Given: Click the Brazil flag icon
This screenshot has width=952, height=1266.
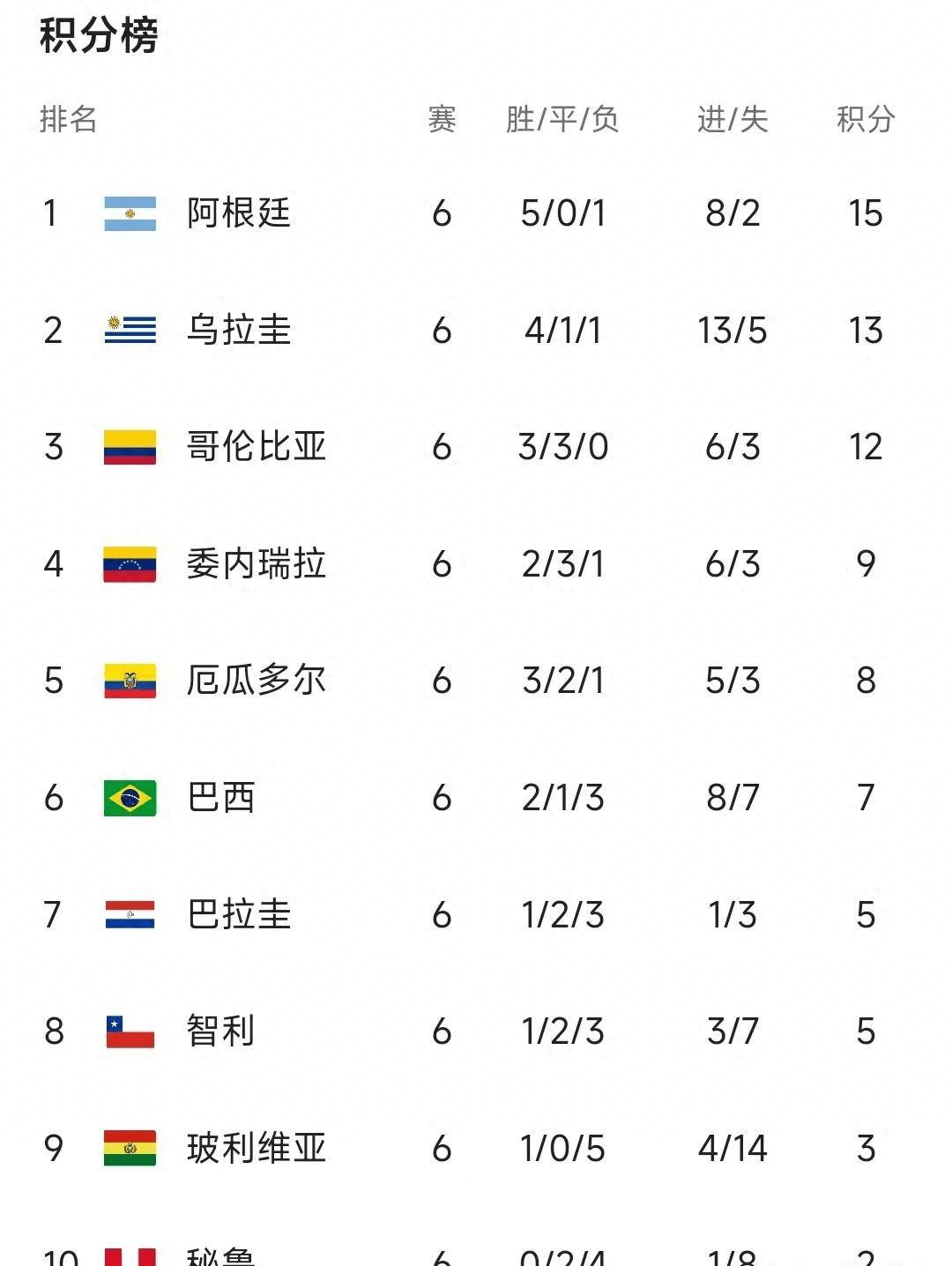Looking at the screenshot, I should [x=130, y=798].
